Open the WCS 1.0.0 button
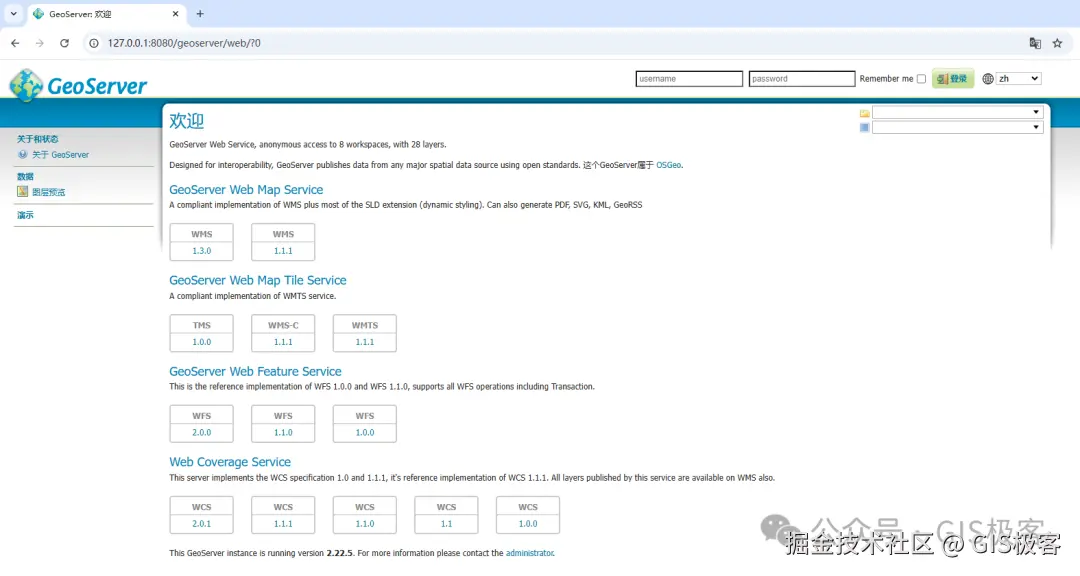Image resolution: width=1080 pixels, height=576 pixels. [x=528, y=515]
